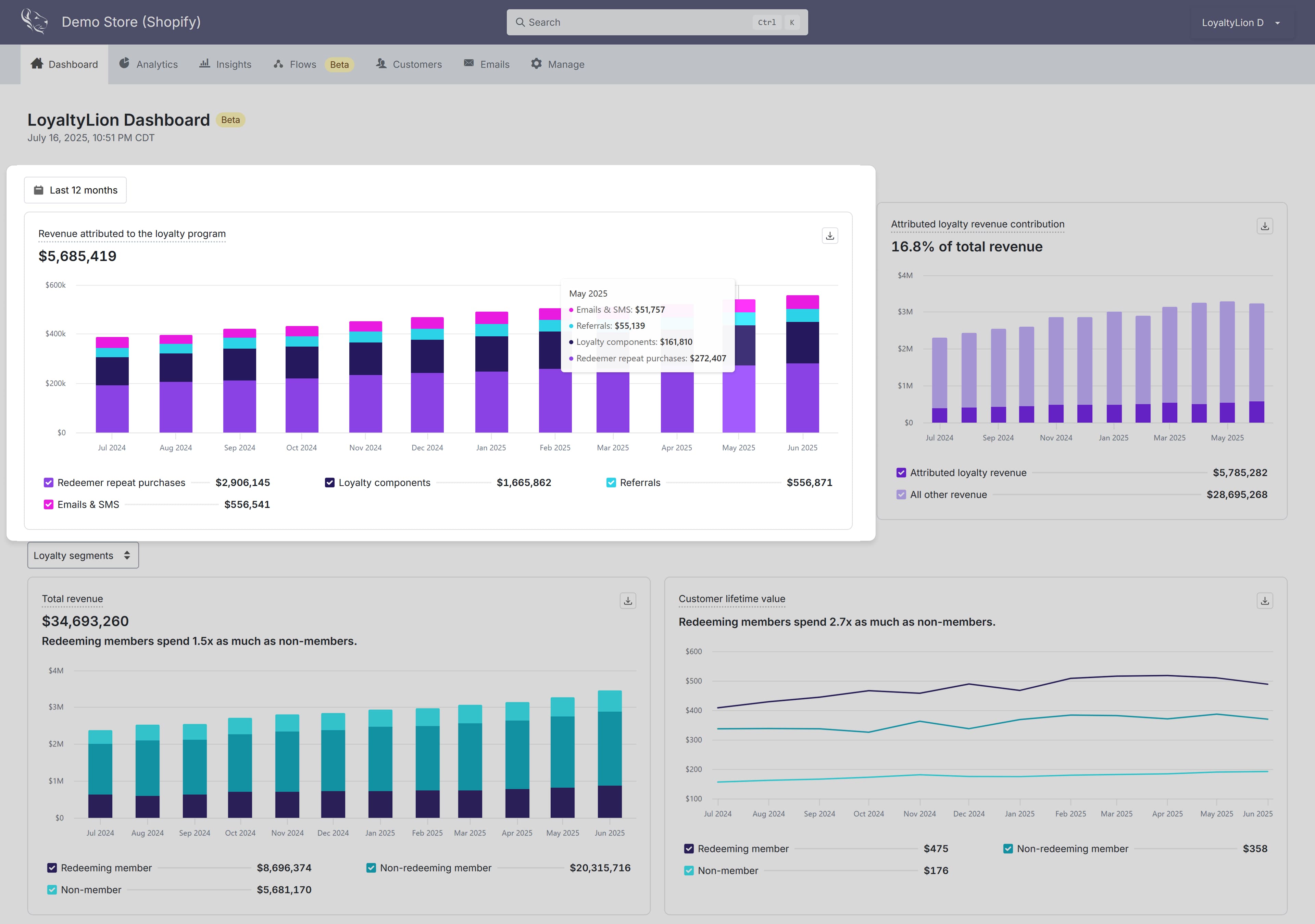Toggle All other revenue checkbox
1315x924 pixels.
pos(901,495)
